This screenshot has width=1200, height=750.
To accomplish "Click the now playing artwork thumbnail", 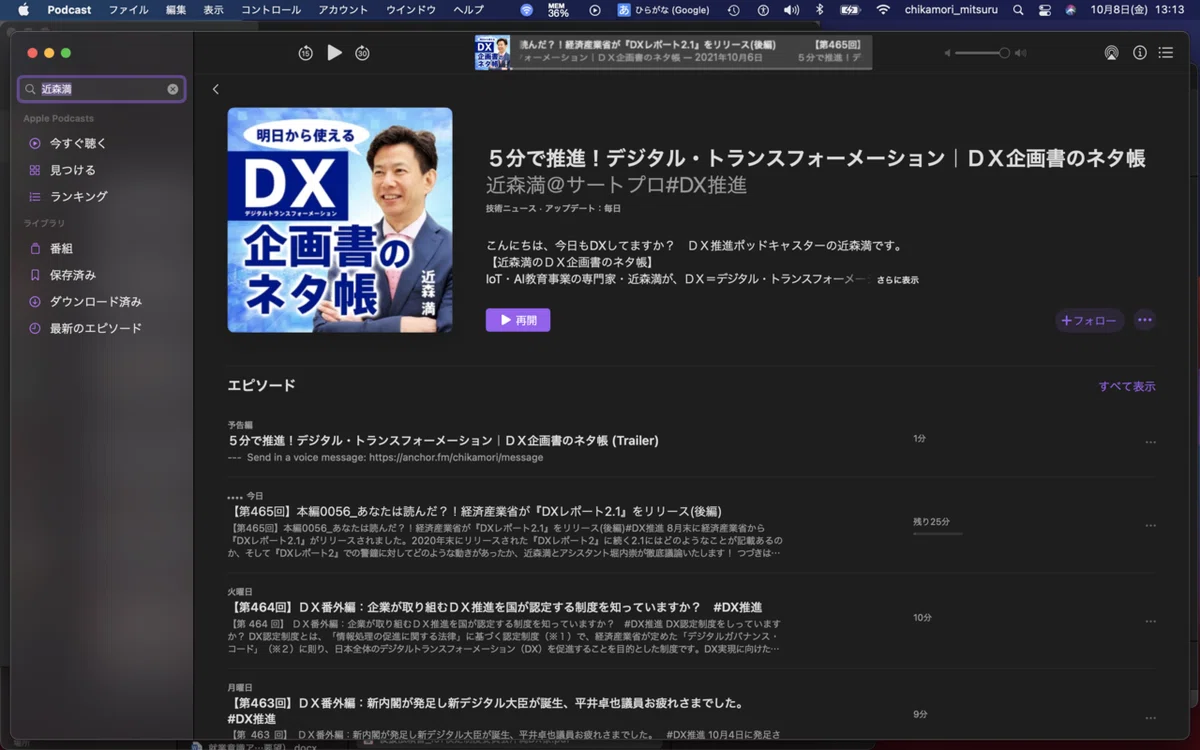I will (x=492, y=53).
